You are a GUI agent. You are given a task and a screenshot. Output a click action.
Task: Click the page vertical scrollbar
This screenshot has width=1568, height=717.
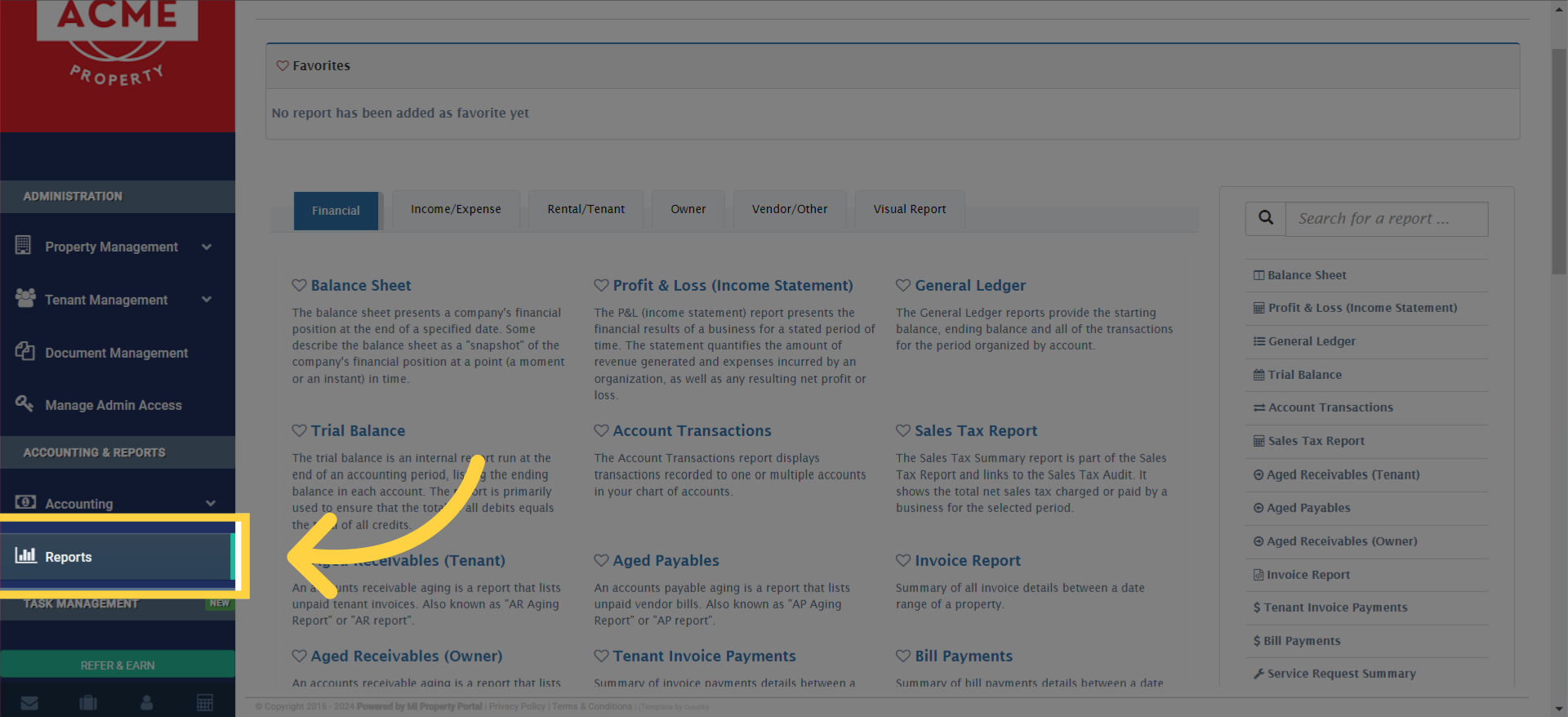pyautogui.click(x=1559, y=163)
